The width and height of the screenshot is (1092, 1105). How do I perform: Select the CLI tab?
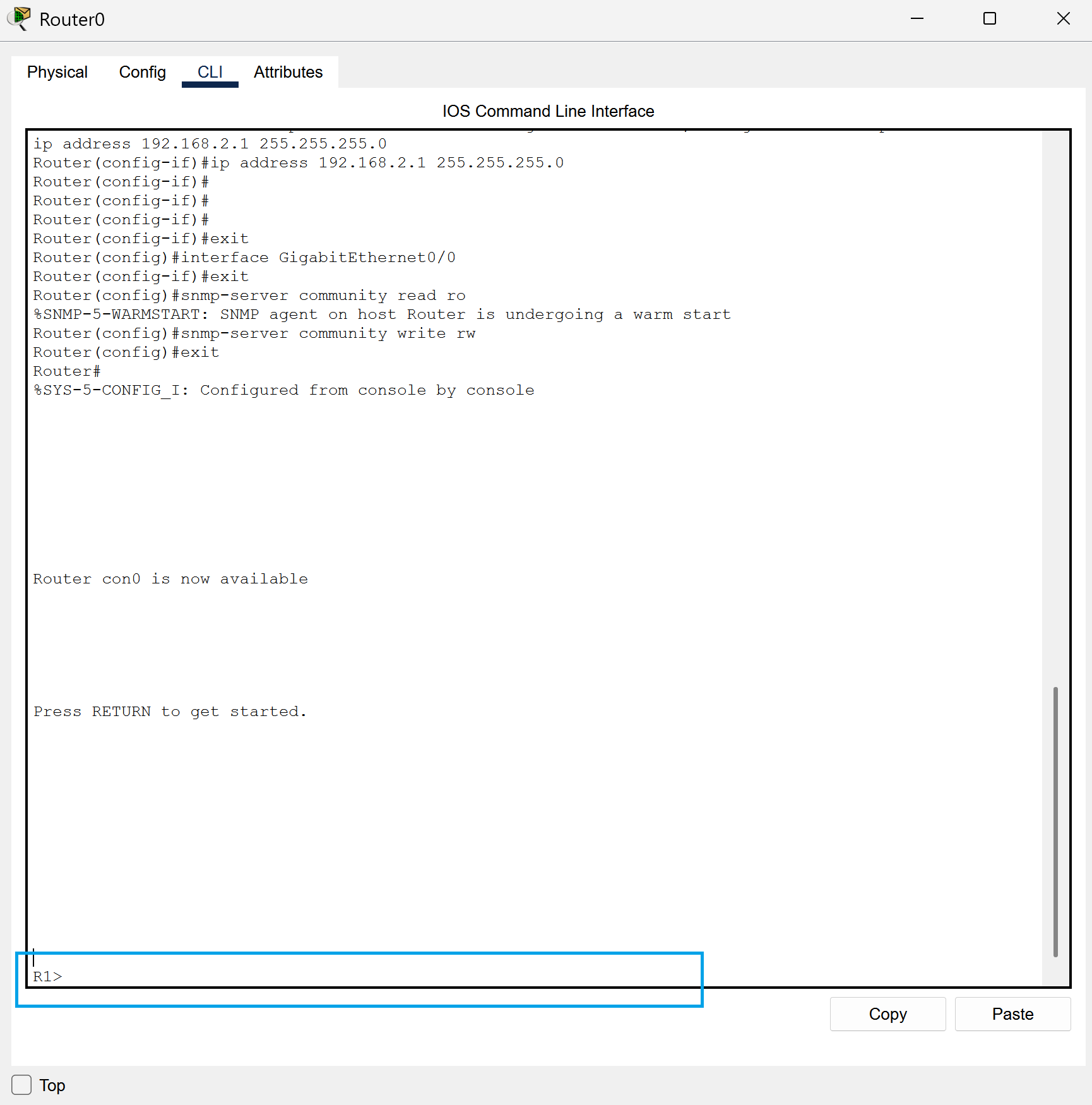[210, 72]
